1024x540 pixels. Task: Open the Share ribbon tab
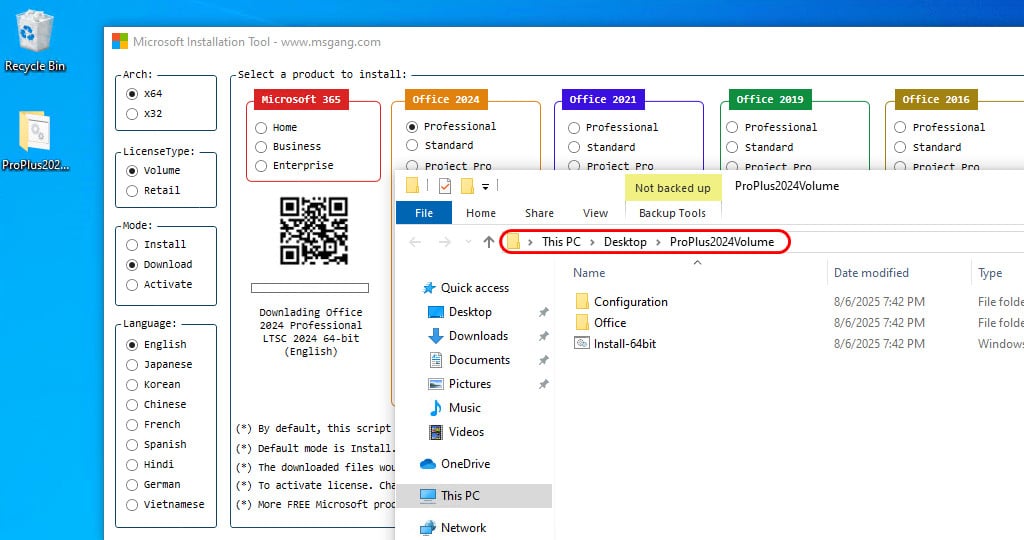[x=539, y=213]
